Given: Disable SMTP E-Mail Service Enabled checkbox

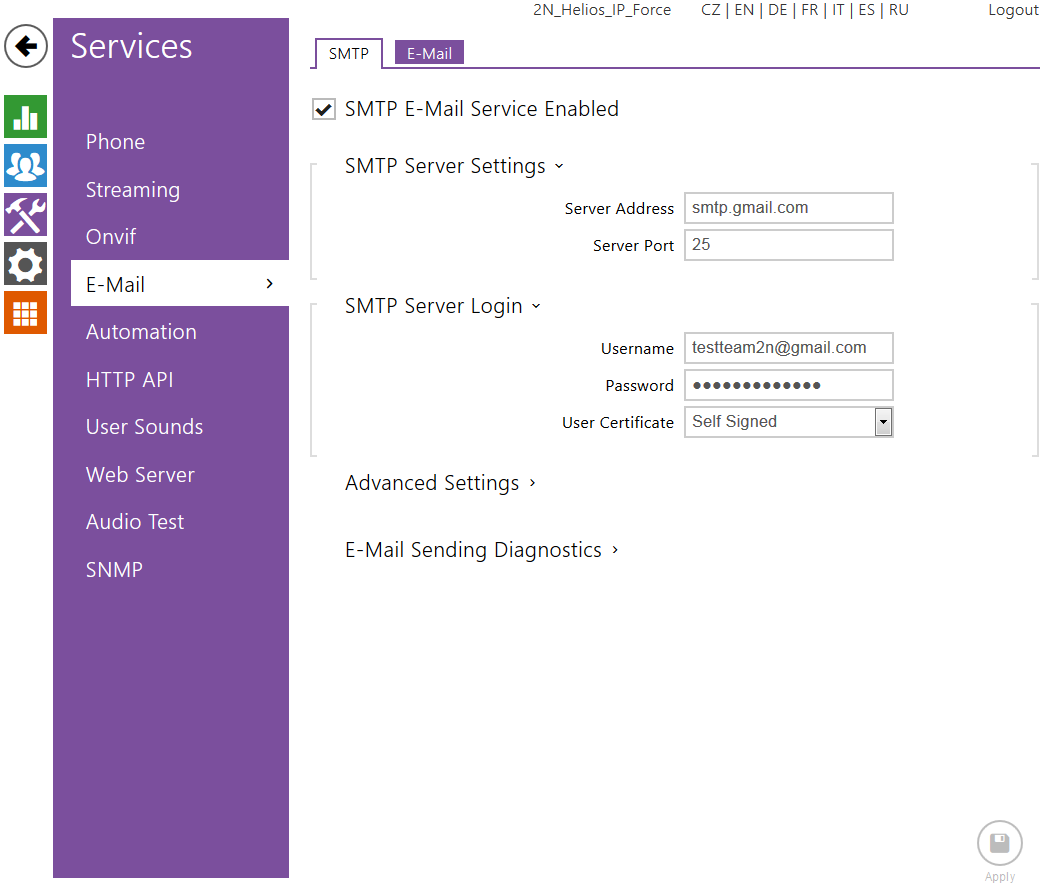Looking at the screenshot, I should (324, 110).
